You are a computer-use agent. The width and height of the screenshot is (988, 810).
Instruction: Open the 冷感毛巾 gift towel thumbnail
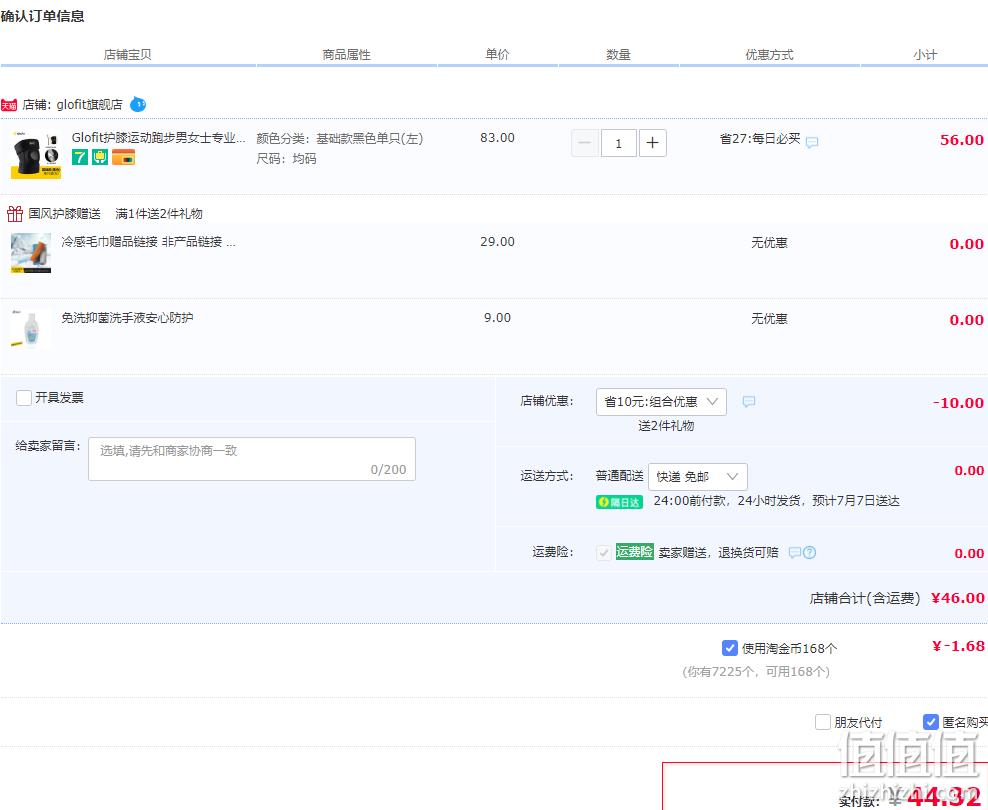(x=31, y=253)
